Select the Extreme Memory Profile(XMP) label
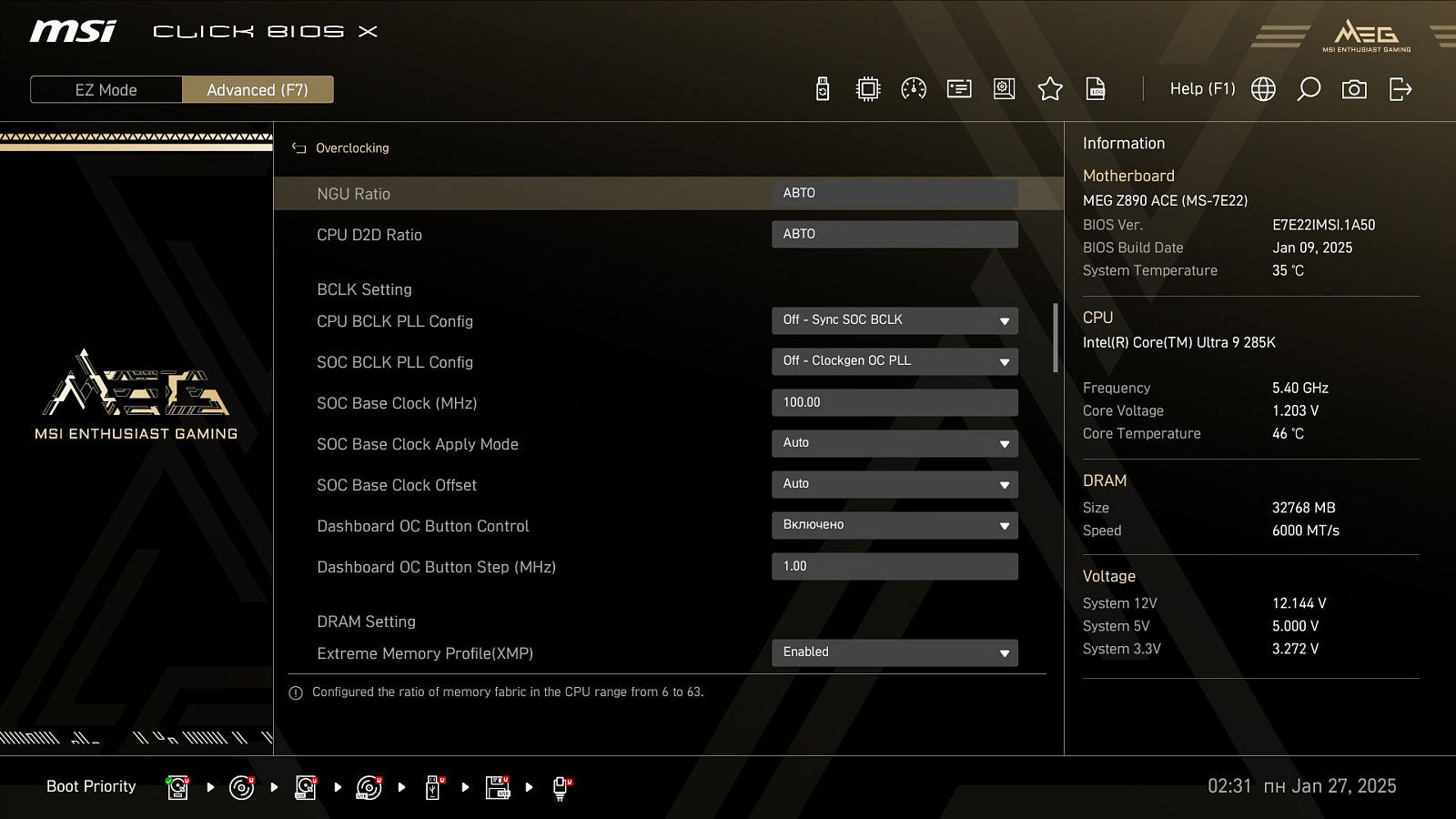The height and width of the screenshot is (819, 1456). click(425, 653)
